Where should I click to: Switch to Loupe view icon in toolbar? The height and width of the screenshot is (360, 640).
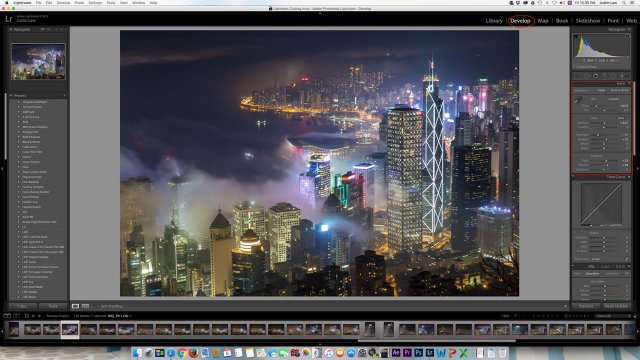76,306
